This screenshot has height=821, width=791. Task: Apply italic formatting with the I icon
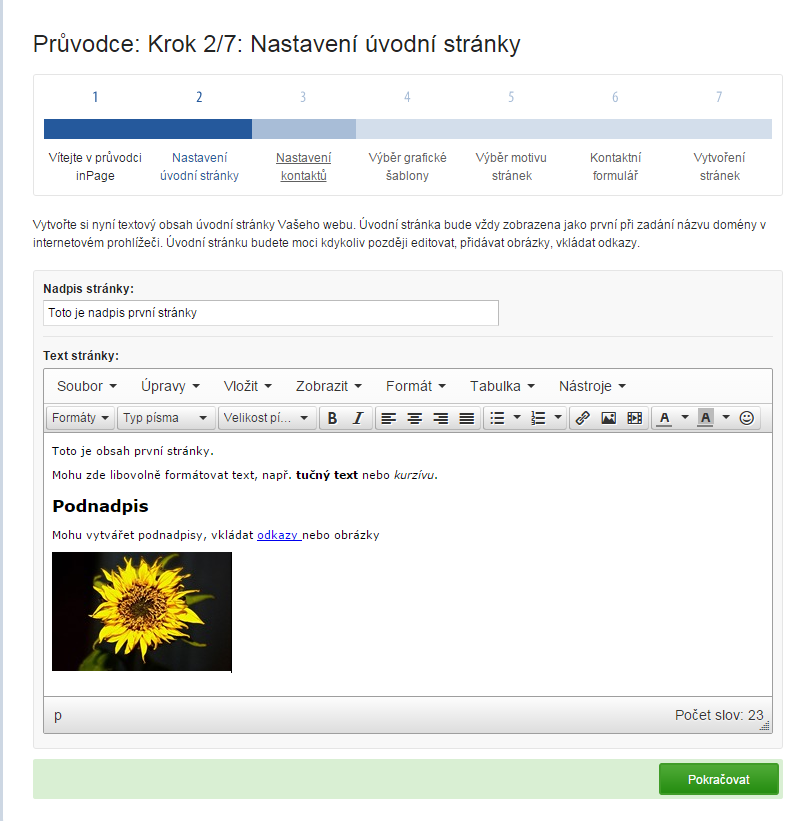[358, 418]
